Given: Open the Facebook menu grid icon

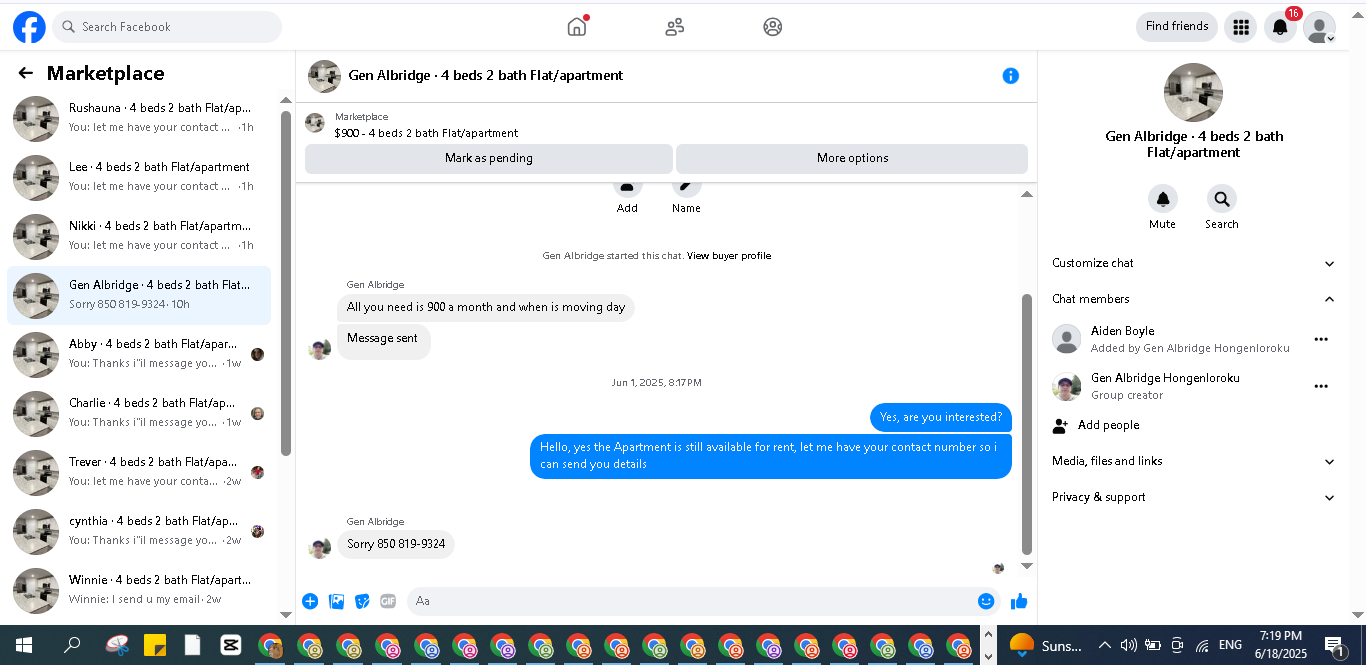Looking at the screenshot, I should point(1241,27).
